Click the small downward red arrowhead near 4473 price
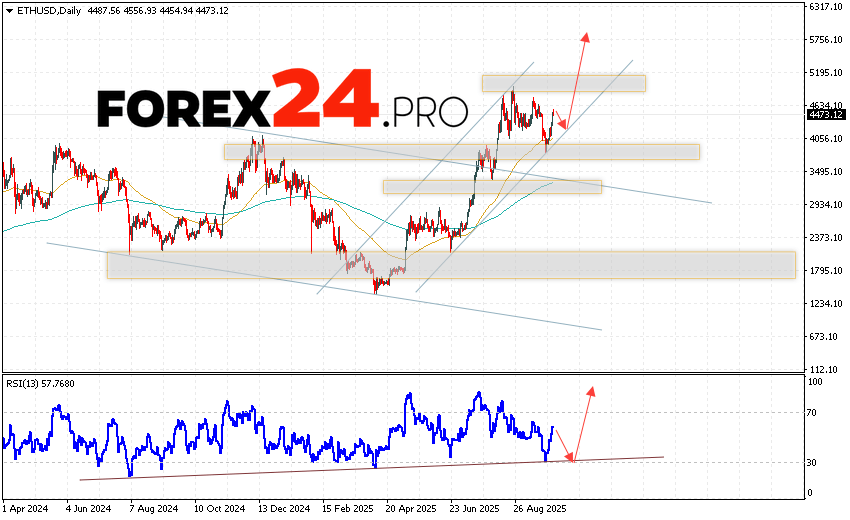Viewport: 850px width, 520px height. 560,126
